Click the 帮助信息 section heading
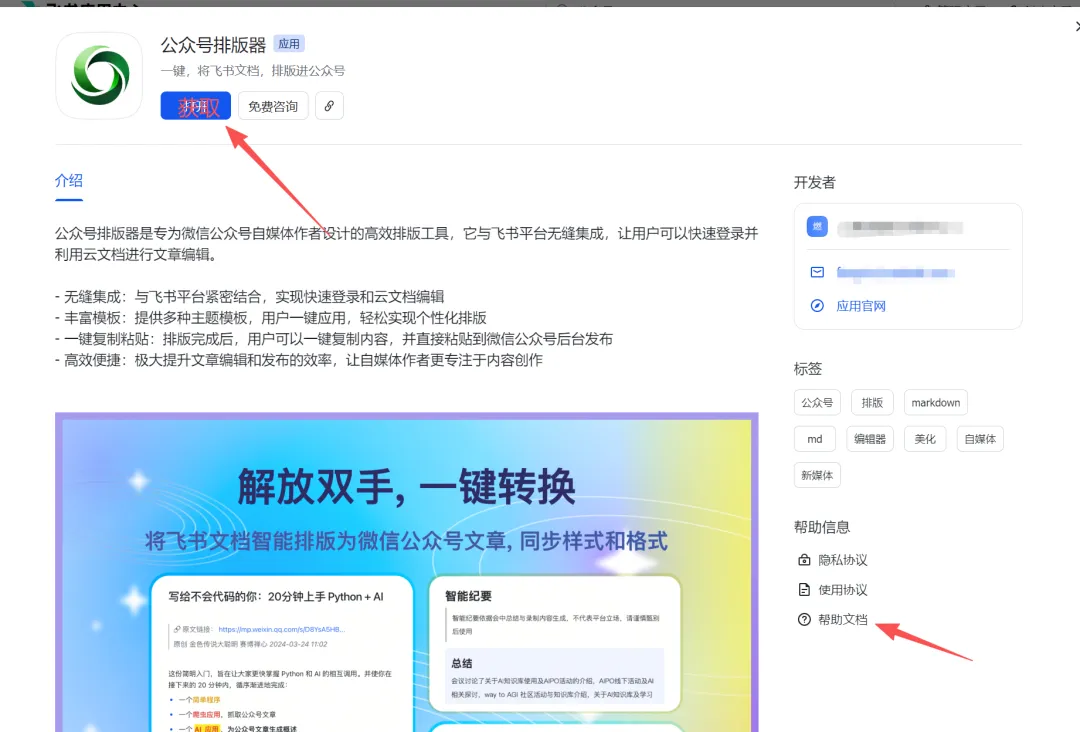This screenshot has width=1080, height=732. click(822, 527)
